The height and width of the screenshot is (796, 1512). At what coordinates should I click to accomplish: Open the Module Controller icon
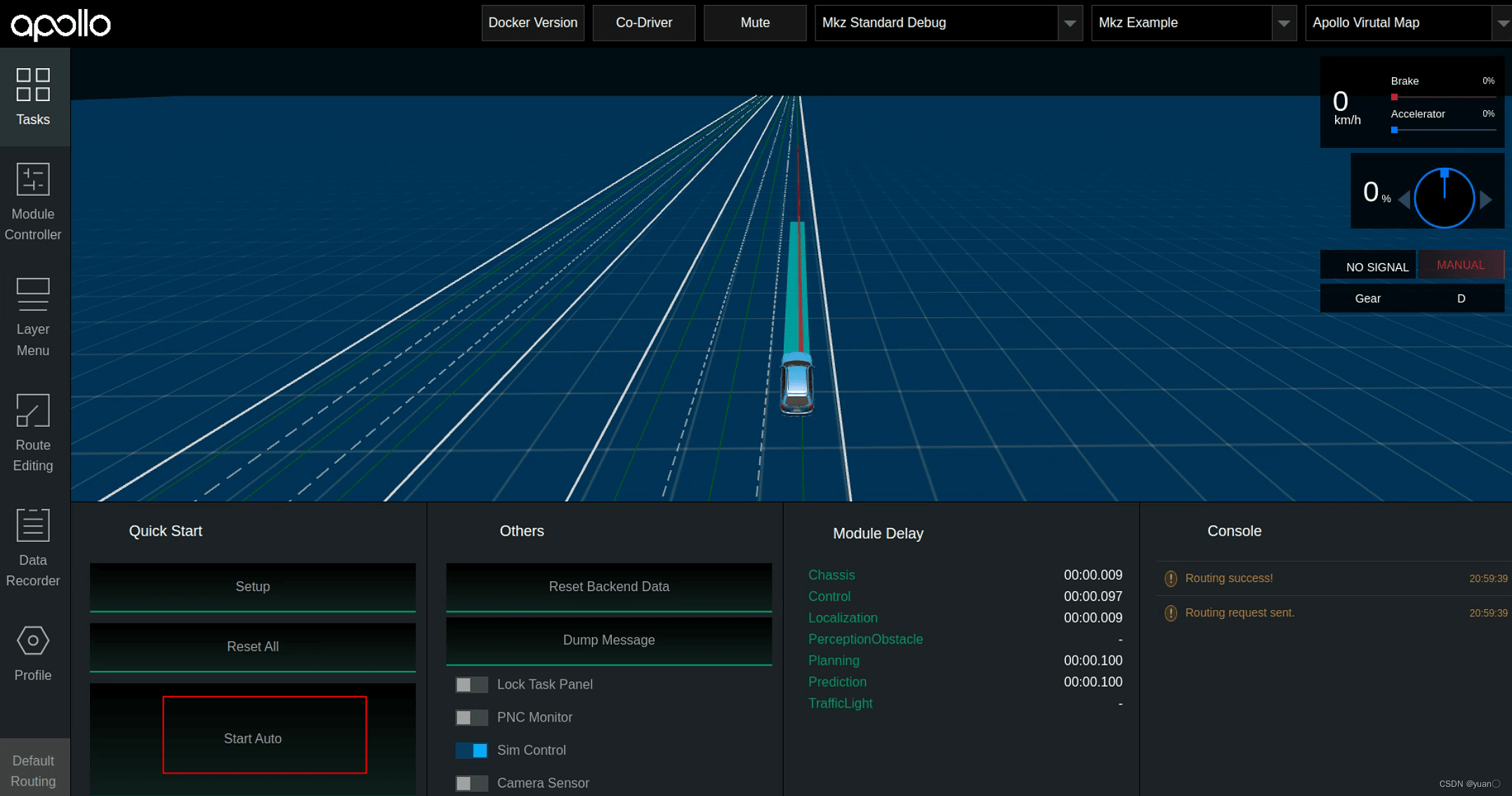point(33,179)
